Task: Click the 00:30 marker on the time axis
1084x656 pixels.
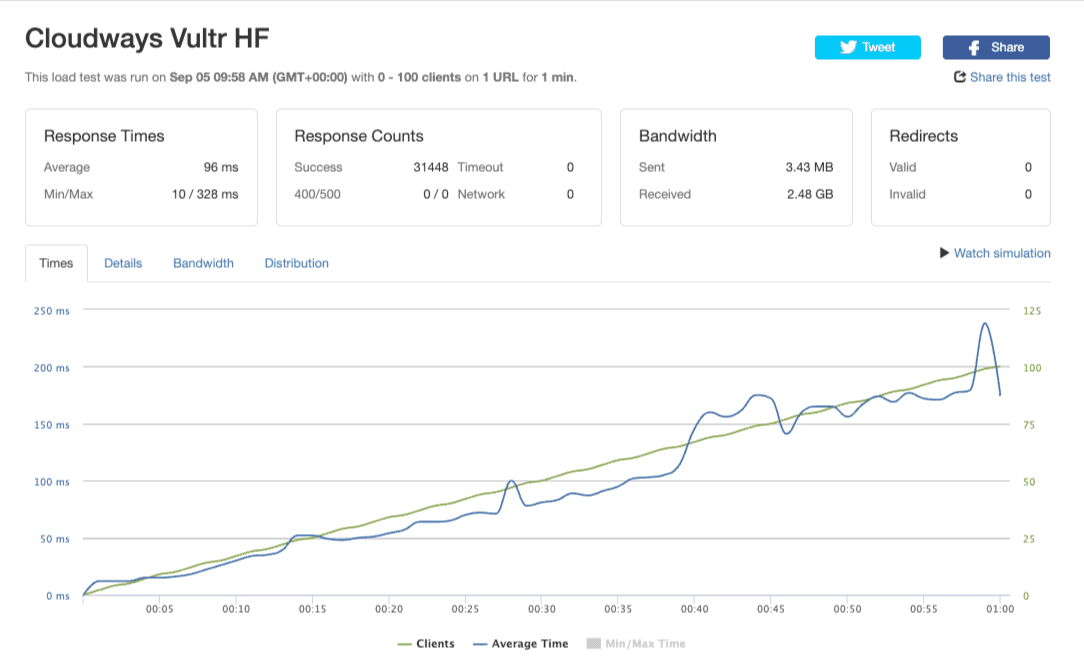Action: coord(541,607)
